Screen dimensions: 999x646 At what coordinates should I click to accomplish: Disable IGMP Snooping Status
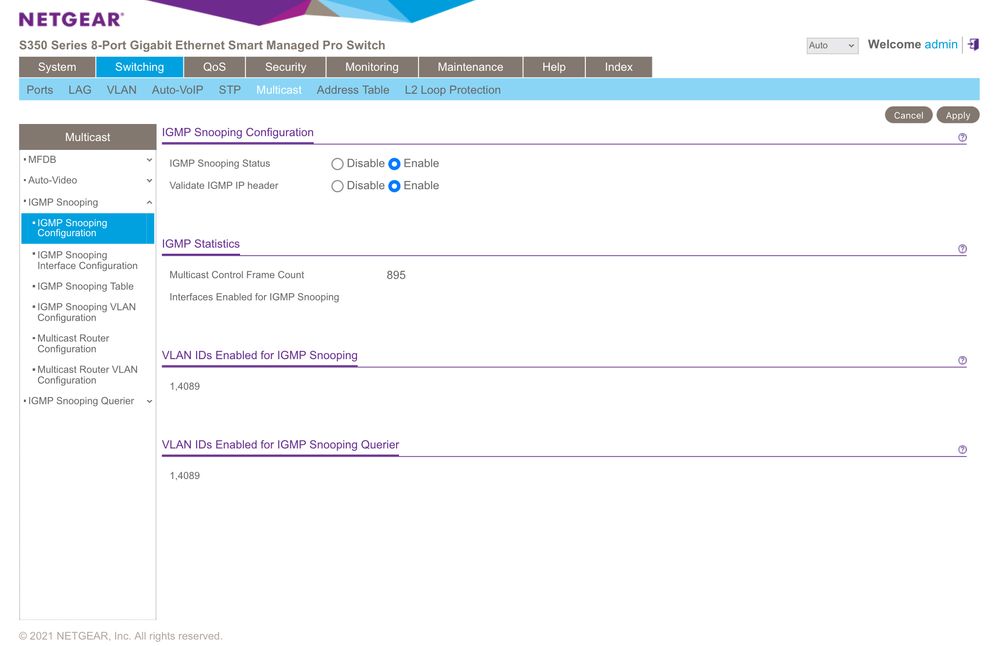coord(337,164)
